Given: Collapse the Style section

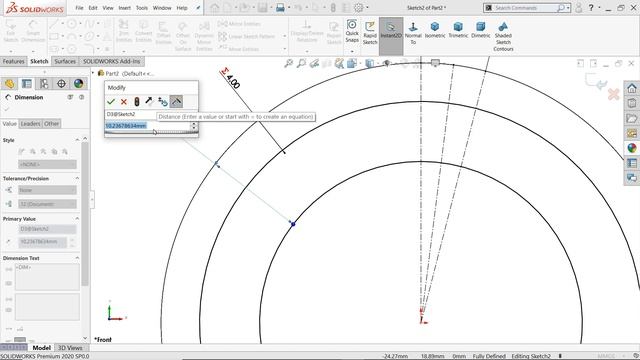Looking at the screenshot, I should click(x=77, y=140).
